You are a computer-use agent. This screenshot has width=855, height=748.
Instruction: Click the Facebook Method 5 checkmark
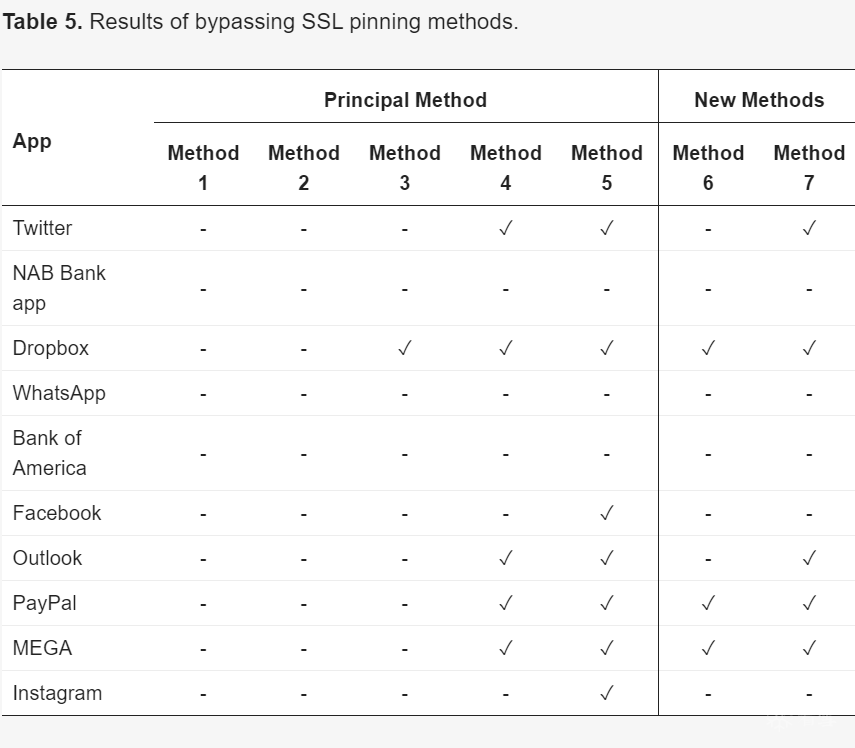click(606, 513)
